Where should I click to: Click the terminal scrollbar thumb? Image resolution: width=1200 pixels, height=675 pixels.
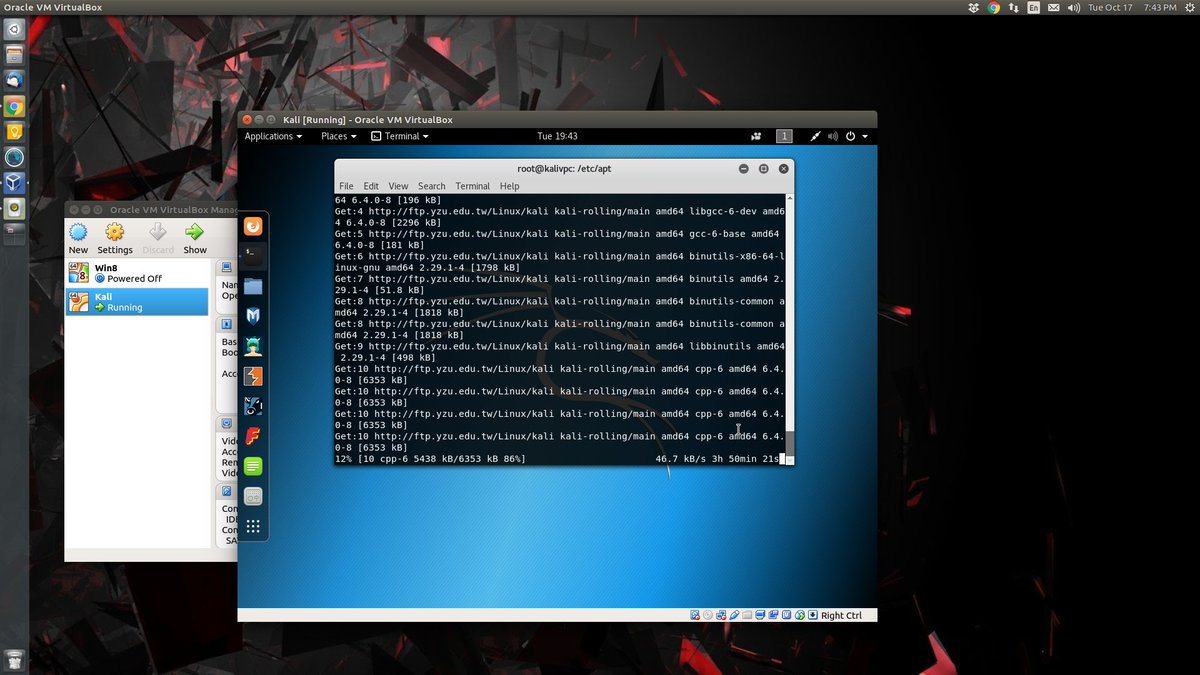point(789,445)
